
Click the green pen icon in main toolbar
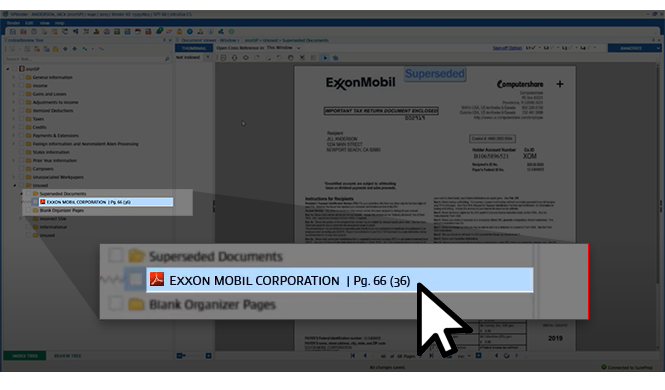coord(159,31)
